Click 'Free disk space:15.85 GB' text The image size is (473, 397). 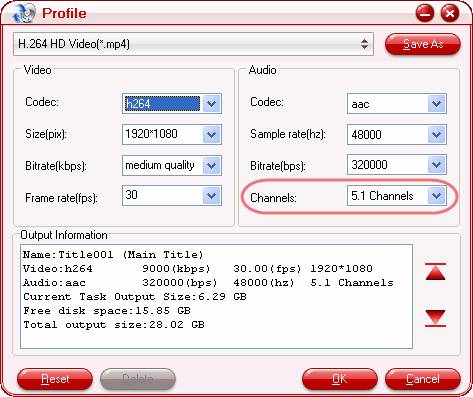107,311
